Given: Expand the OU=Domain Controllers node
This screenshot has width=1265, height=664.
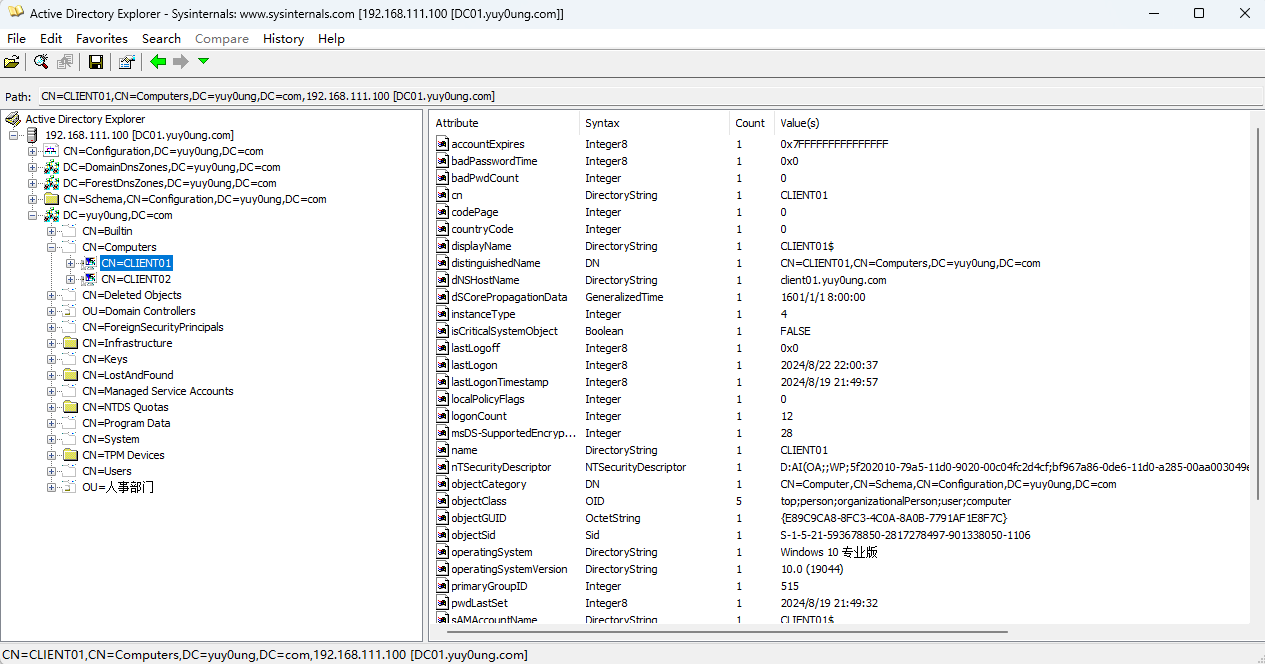Looking at the screenshot, I should 51,311.
